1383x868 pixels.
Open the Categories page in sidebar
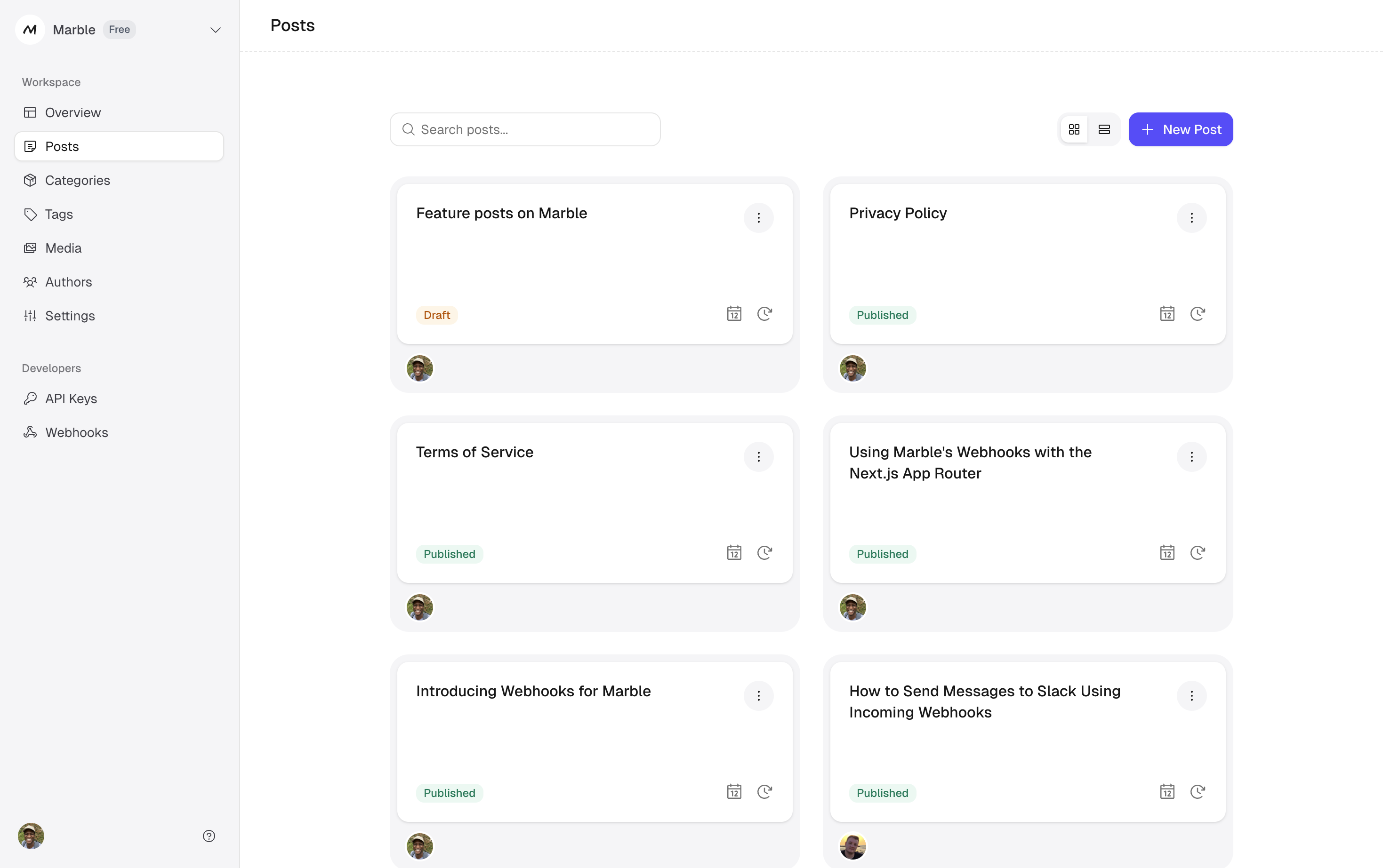tap(77, 180)
